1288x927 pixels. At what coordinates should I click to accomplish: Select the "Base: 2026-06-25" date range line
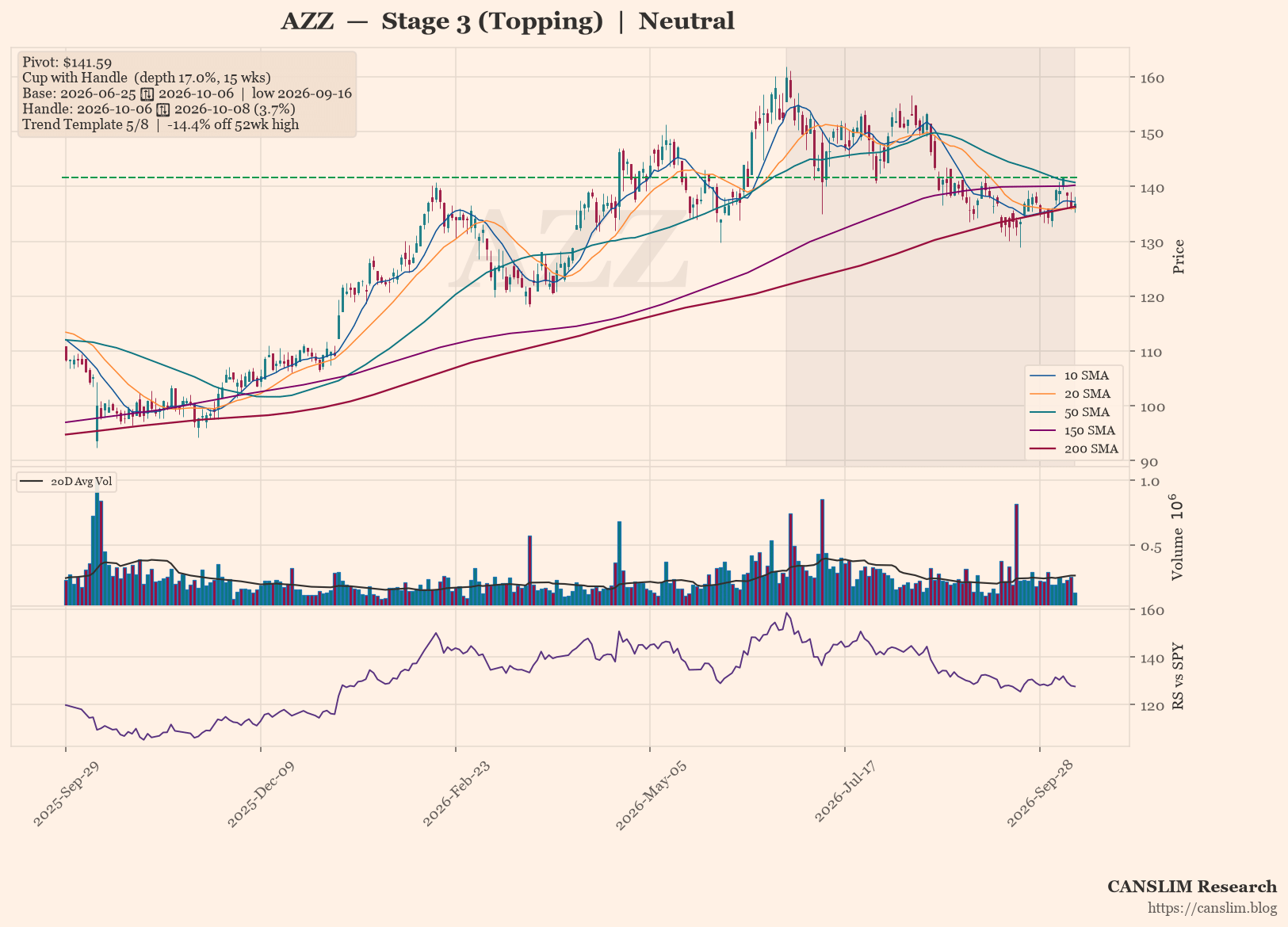tap(187, 93)
